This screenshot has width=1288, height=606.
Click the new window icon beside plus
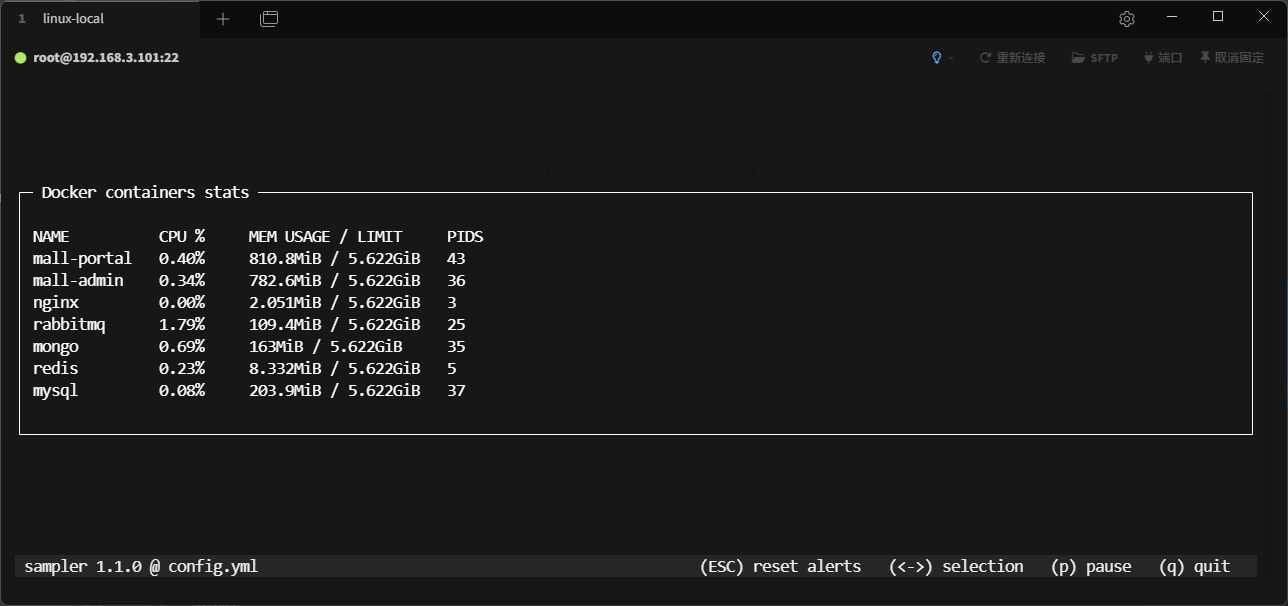point(269,19)
